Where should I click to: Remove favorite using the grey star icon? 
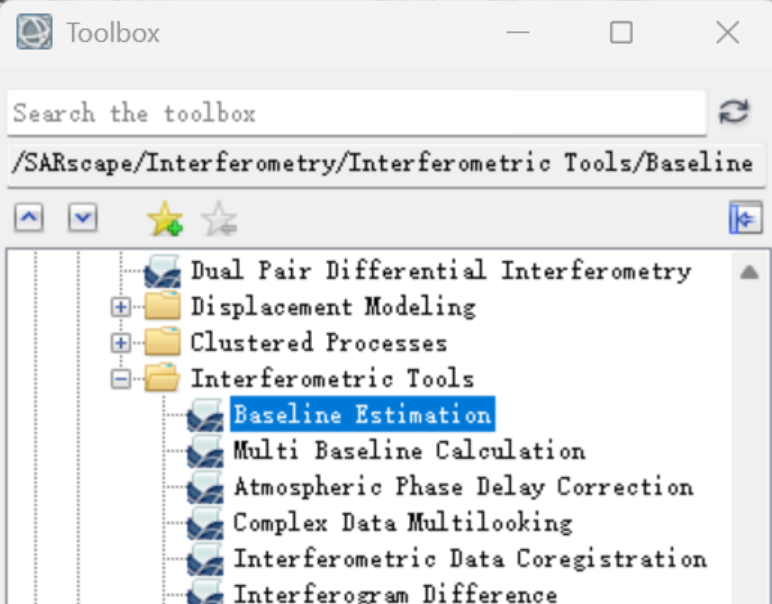pos(219,219)
